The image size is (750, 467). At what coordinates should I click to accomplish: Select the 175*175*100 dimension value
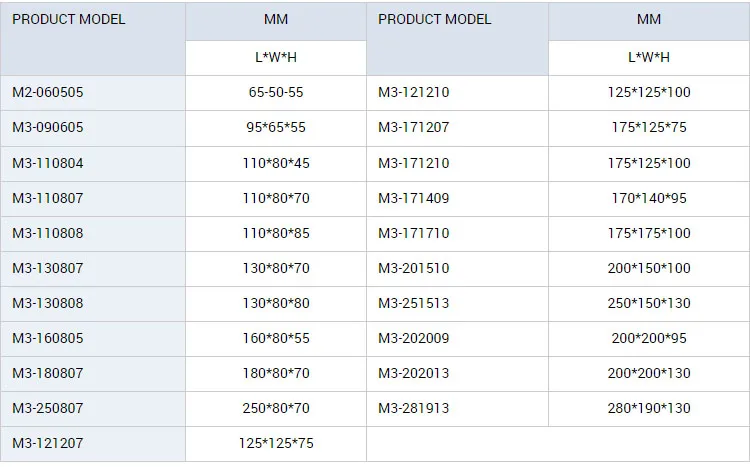point(649,233)
